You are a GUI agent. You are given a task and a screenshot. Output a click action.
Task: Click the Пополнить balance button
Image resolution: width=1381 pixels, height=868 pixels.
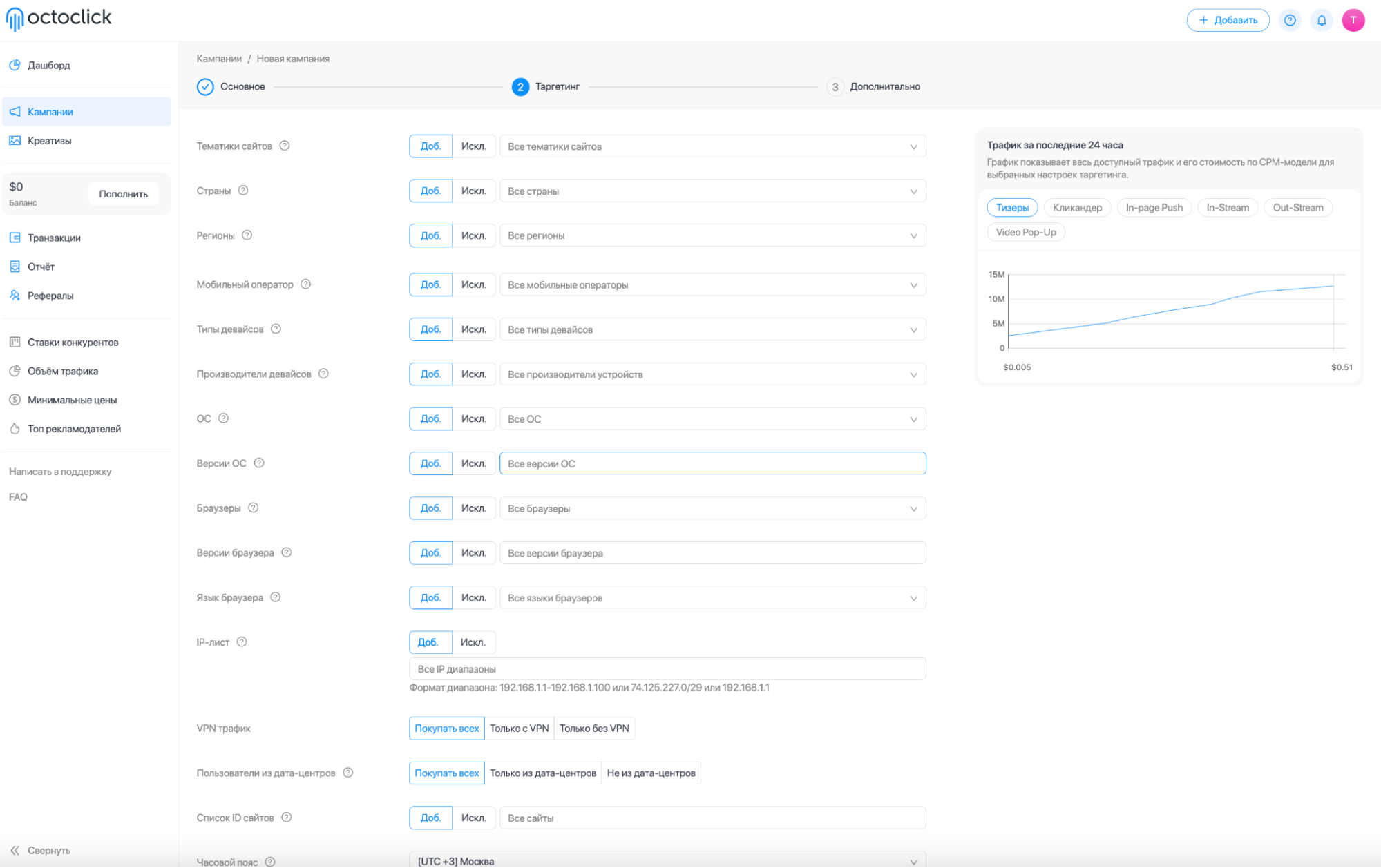point(123,194)
